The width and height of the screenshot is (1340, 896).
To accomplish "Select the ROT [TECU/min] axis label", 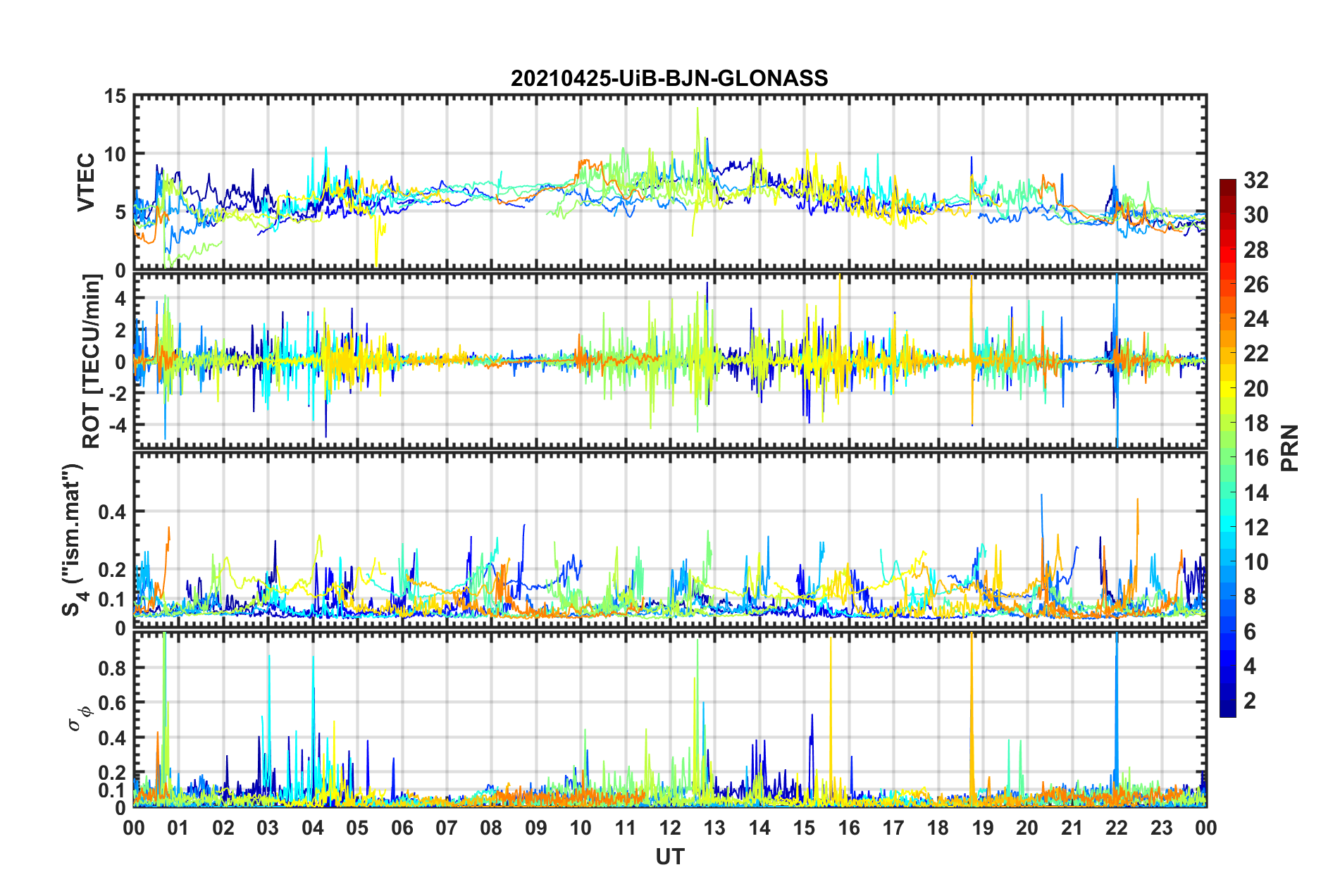I will pos(92,361).
